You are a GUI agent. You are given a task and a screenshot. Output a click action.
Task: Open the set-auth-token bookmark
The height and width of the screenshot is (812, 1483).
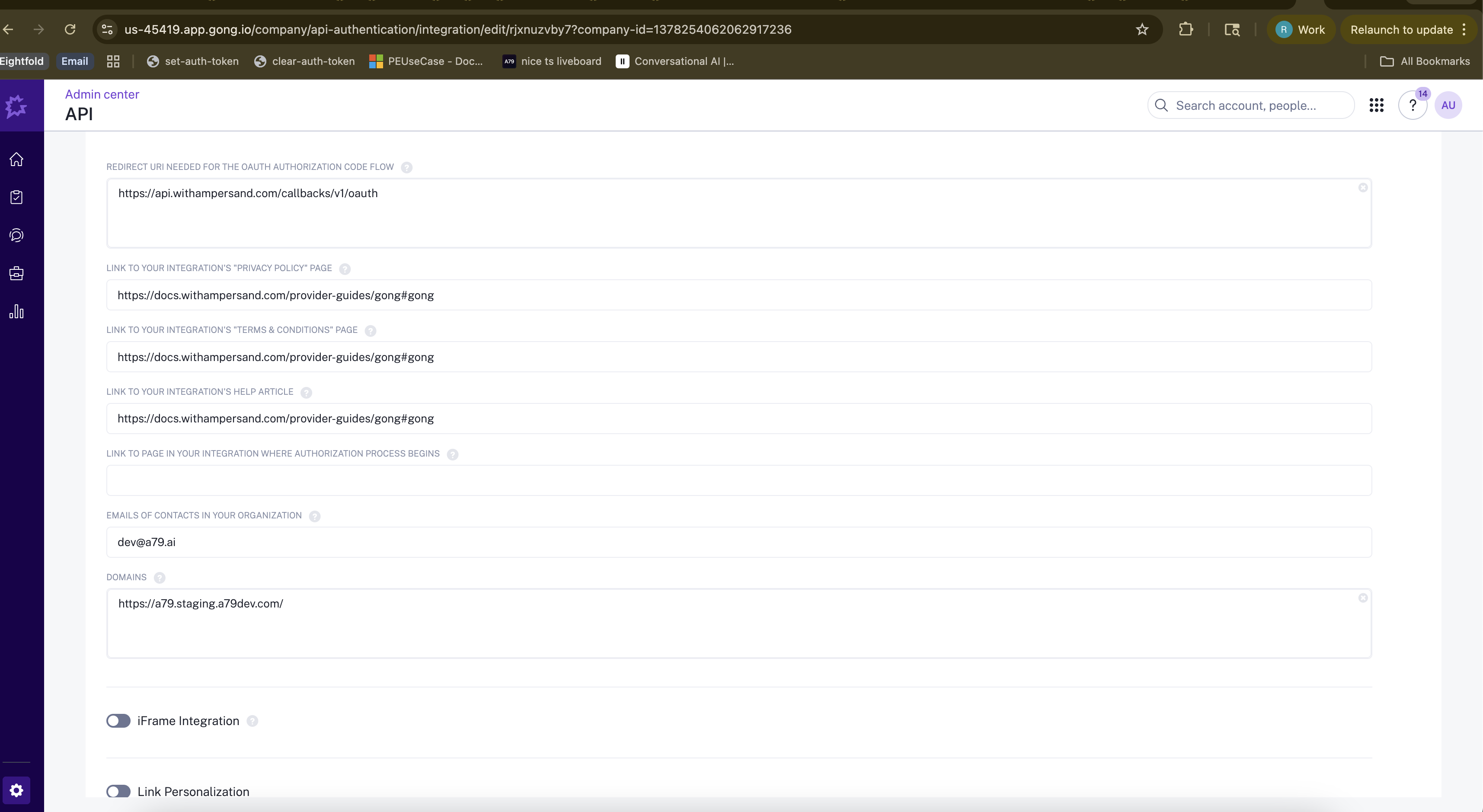192,61
